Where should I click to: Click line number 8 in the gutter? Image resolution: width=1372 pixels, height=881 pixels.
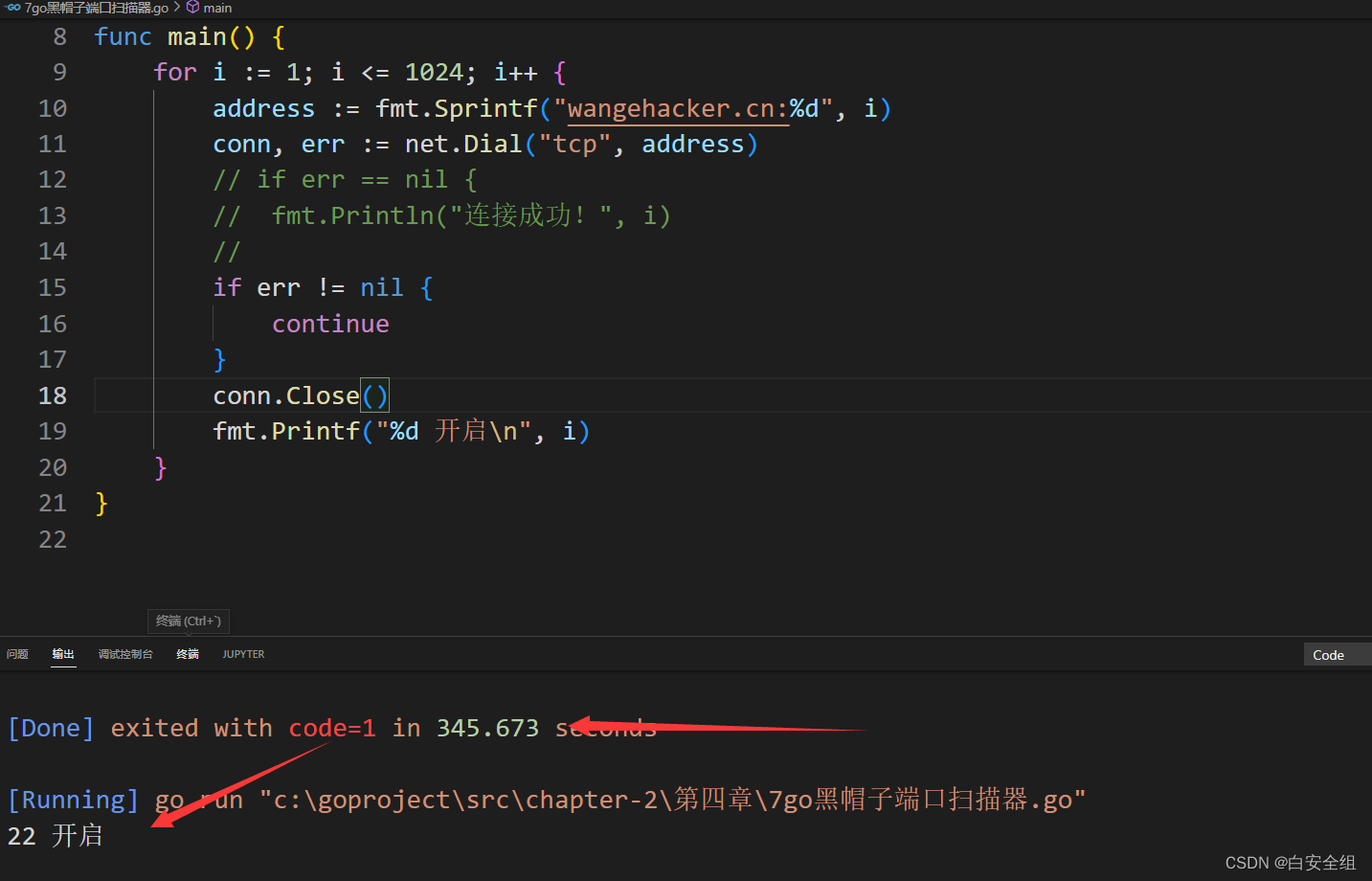point(60,36)
